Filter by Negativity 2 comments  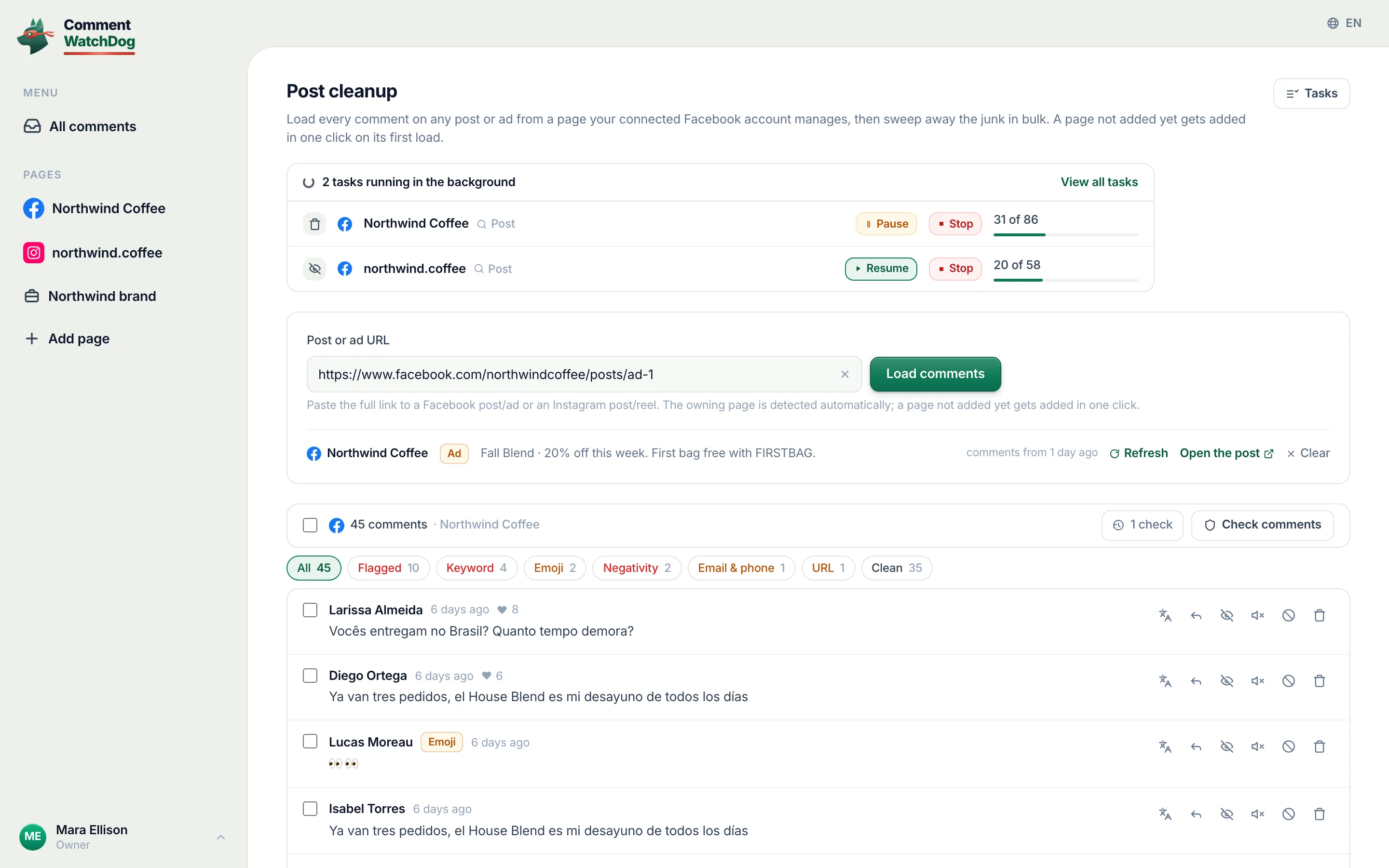pyautogui.click(x=637, y=569)
